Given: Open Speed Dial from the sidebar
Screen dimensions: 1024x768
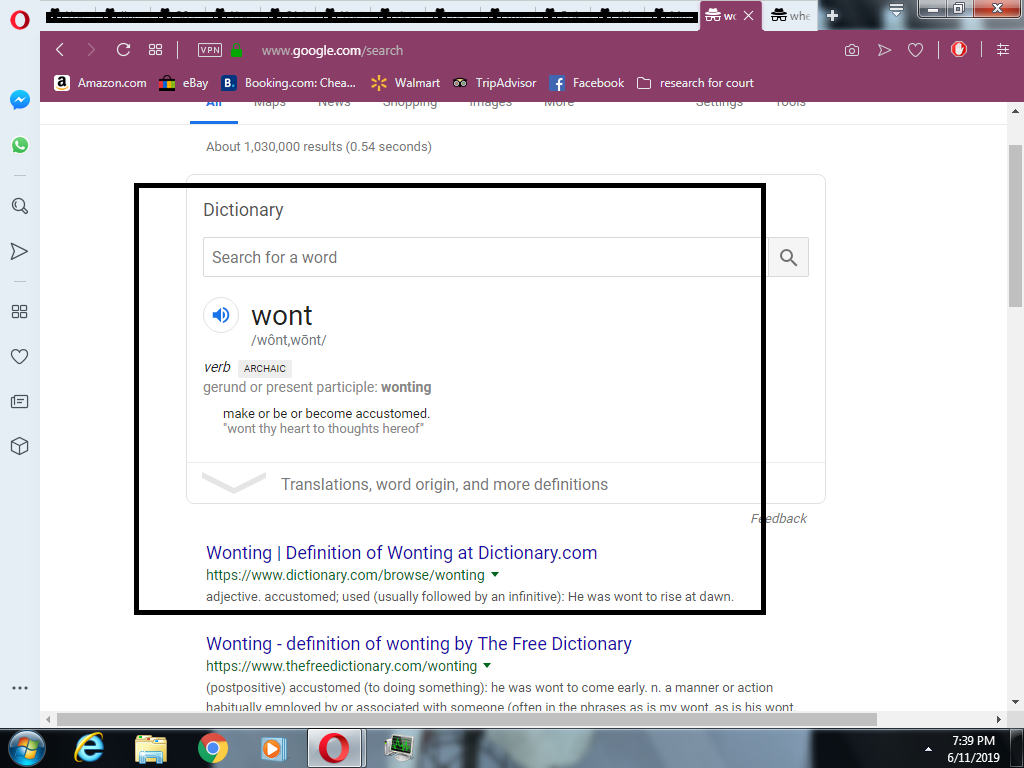Looking at the screenshot, I should click(20, 312).
